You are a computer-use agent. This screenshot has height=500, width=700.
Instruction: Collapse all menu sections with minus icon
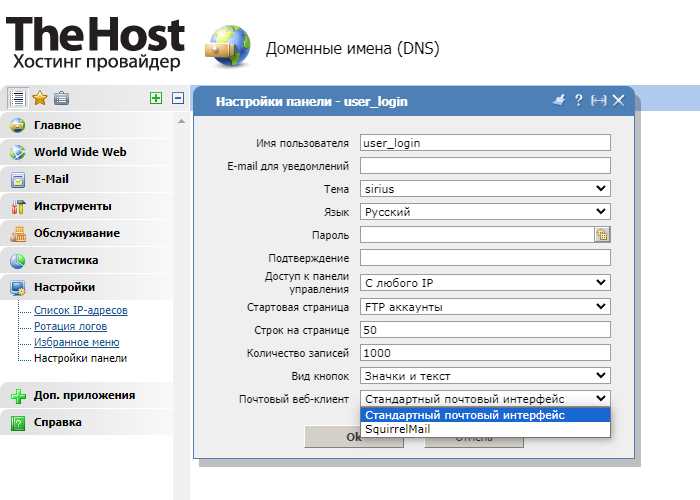[x=178, y=98]
